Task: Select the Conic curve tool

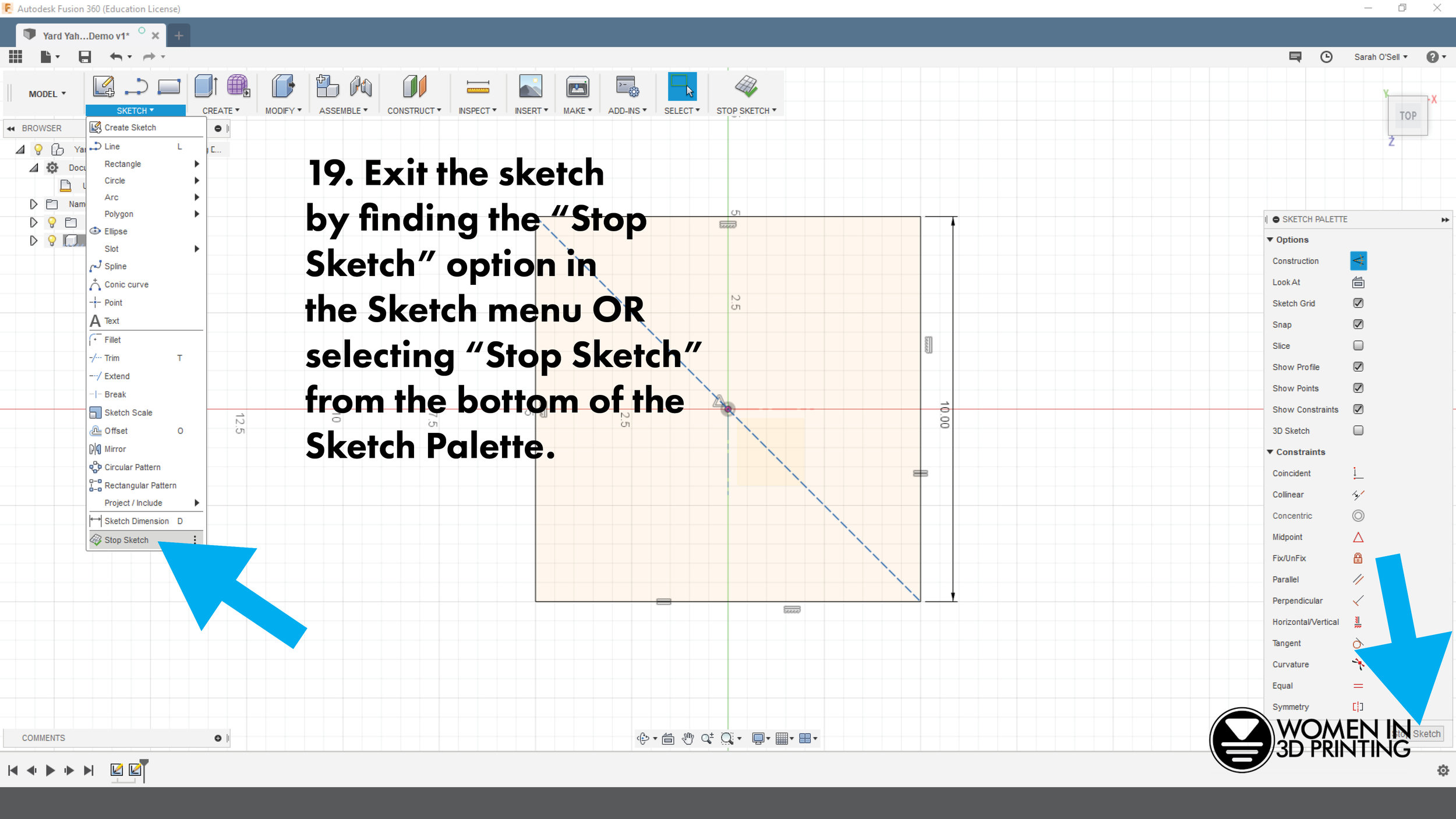Action: (x=126, y=284)
